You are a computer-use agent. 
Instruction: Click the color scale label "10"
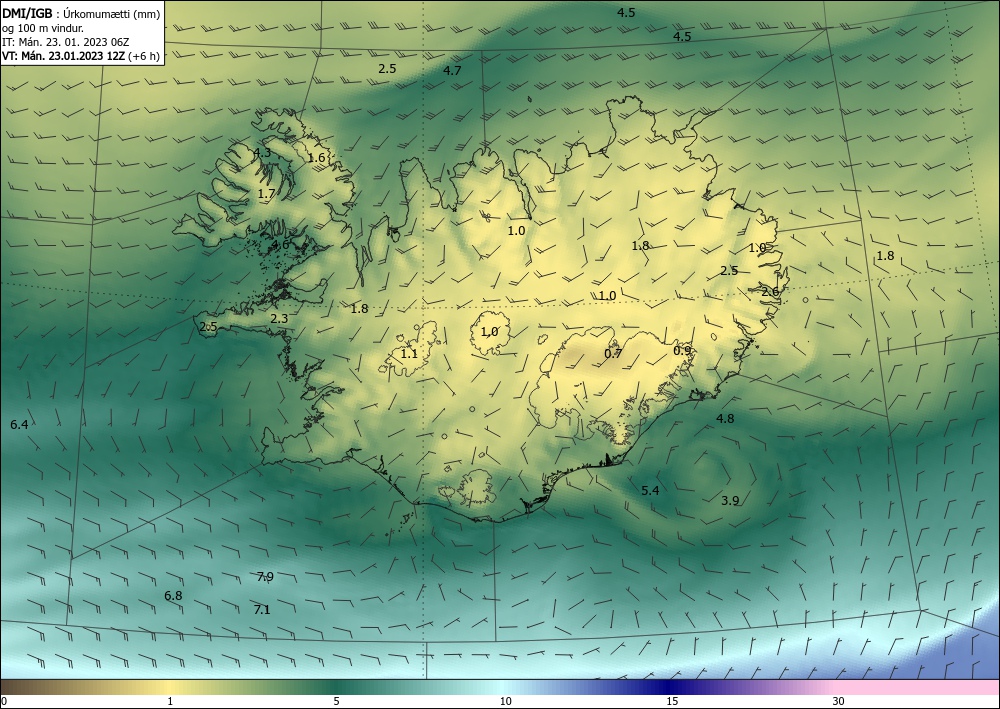505,701
